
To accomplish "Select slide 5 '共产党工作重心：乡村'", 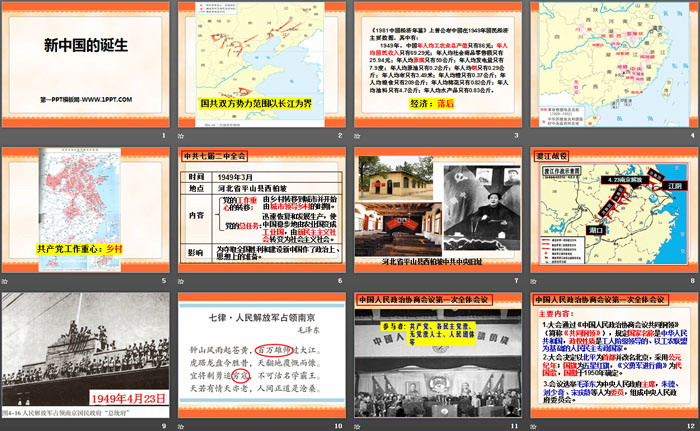I will 86,209.
